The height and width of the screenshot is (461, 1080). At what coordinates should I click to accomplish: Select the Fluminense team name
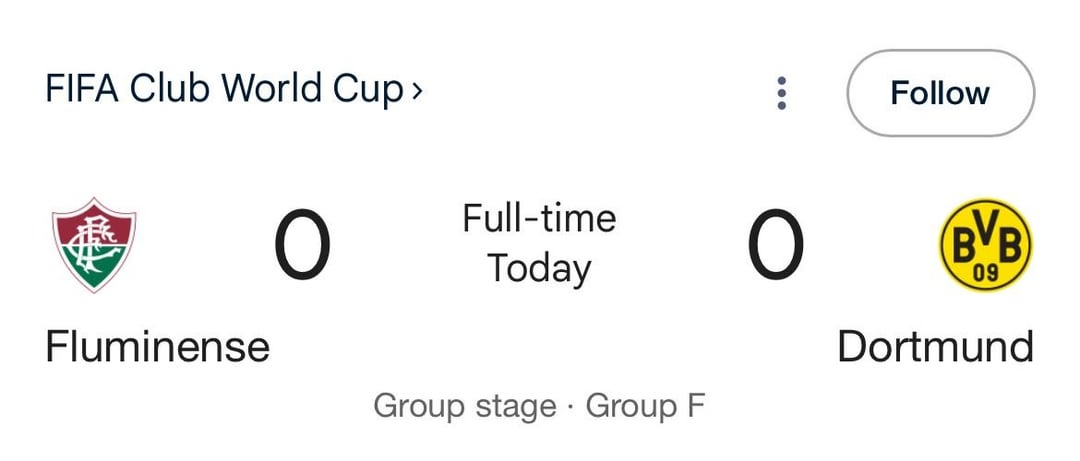click(157, 347)
